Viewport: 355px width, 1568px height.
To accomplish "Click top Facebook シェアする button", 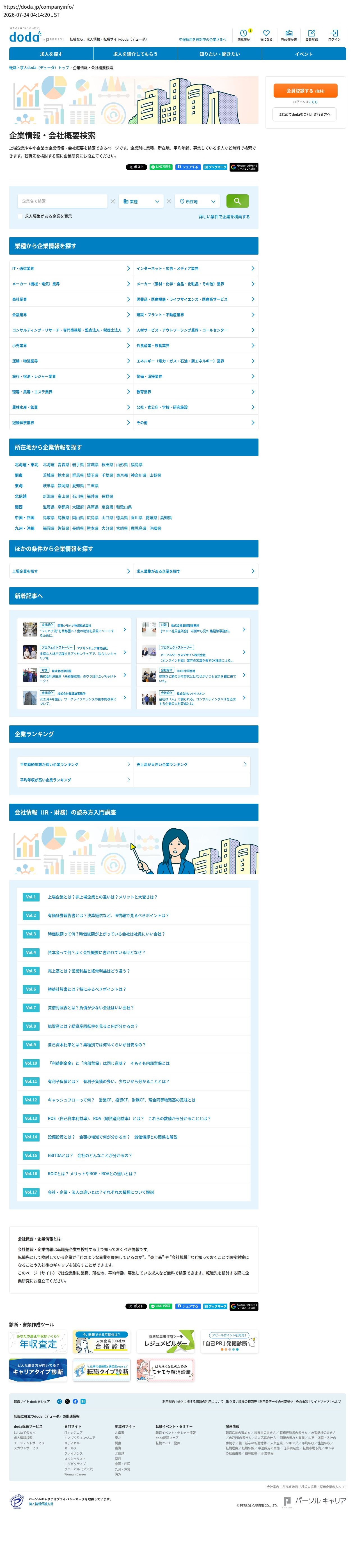I will [187, 167].
